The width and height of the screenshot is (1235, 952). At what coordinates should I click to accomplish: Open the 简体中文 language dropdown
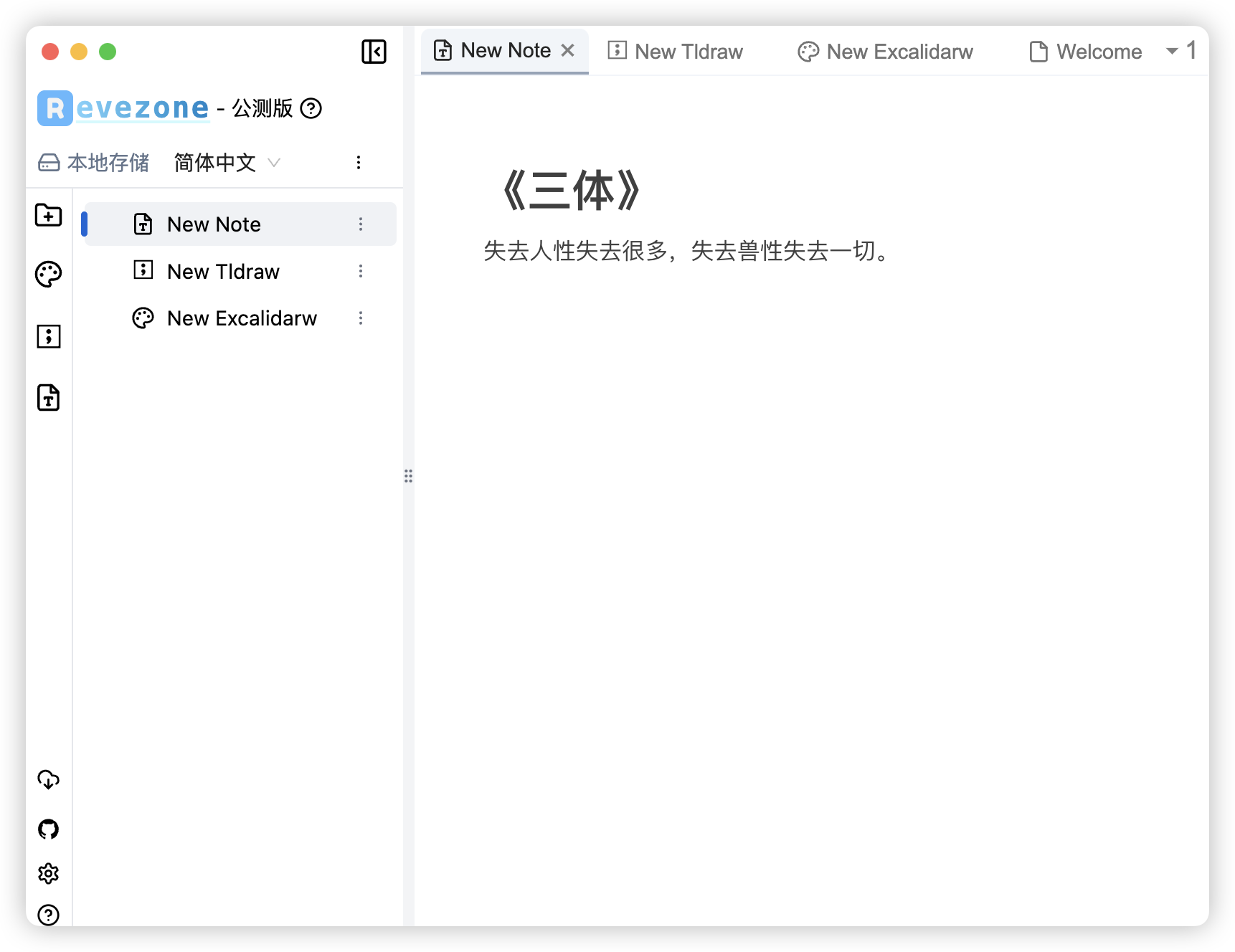tap(224, 163)
